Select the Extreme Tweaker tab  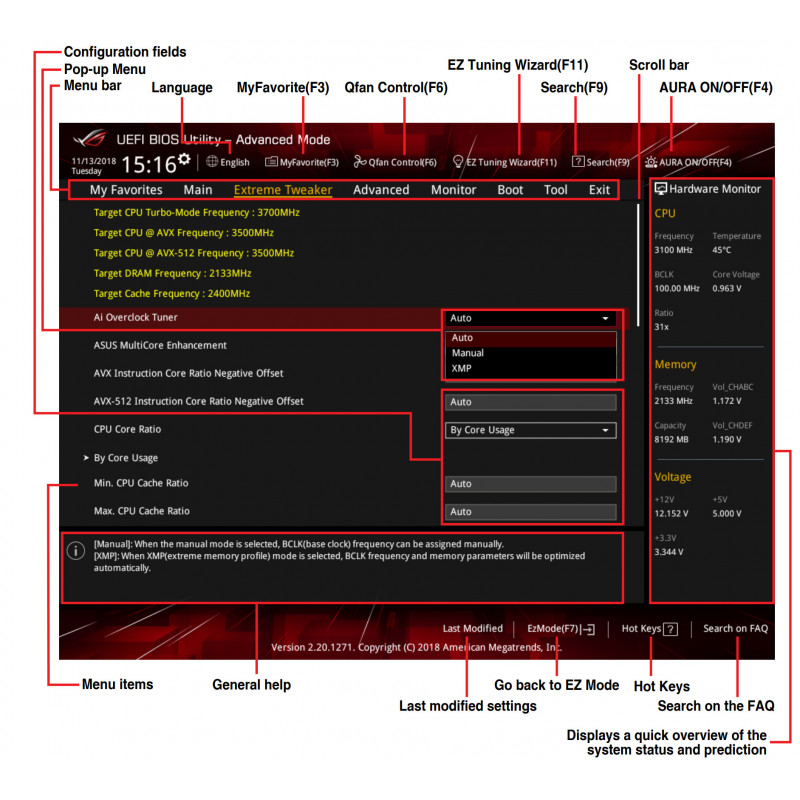(x=283, y=190)
